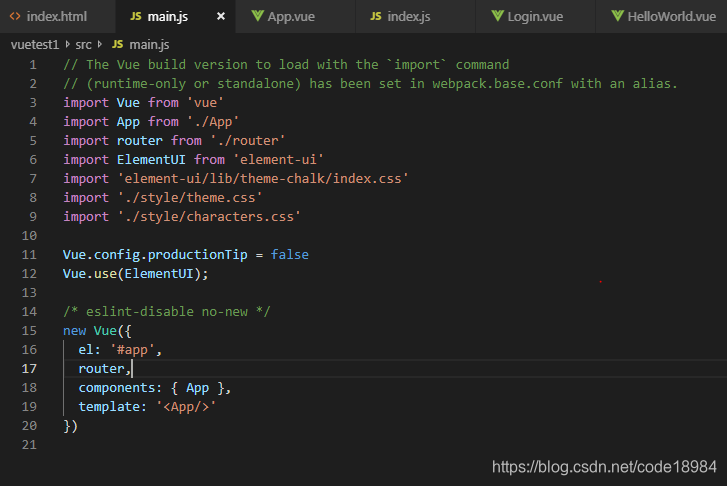The image size is (727, 486).
Task: Click the false keyword on line 11
Action: [290, 255]
